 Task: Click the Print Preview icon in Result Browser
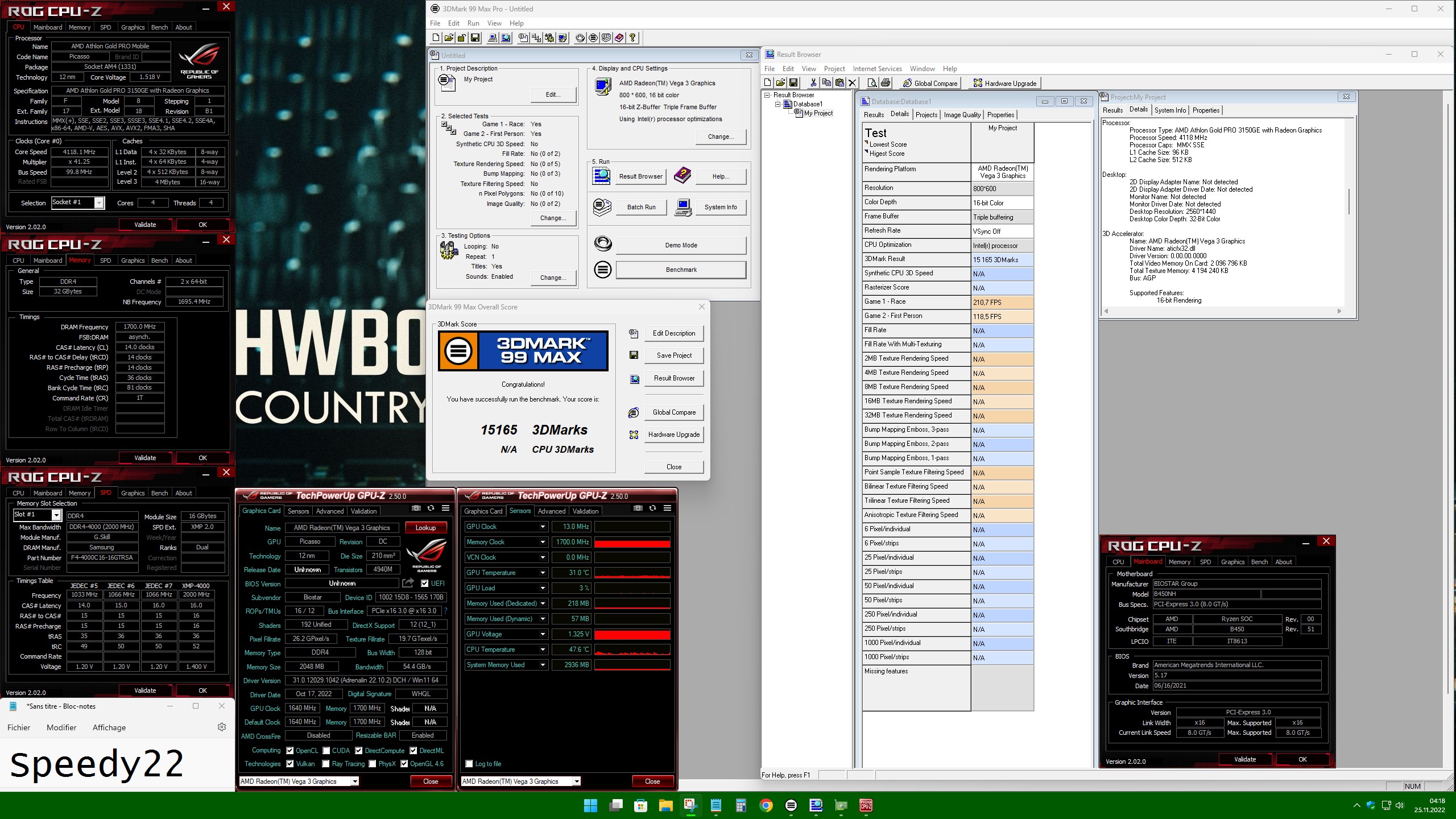tap(872, 83)
